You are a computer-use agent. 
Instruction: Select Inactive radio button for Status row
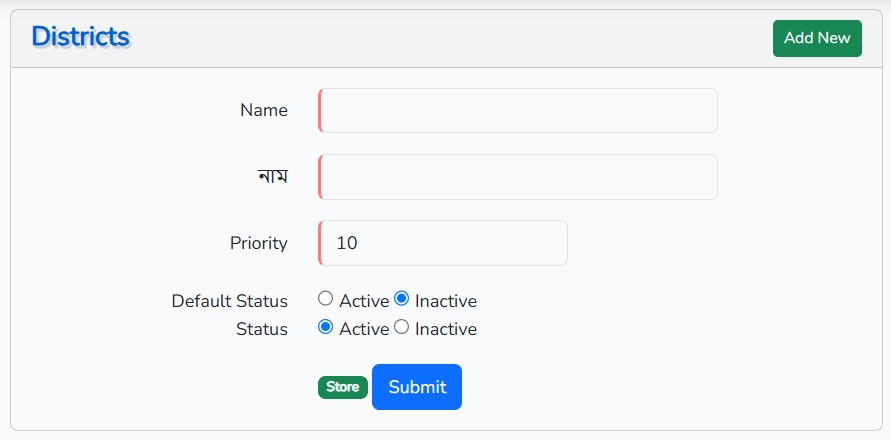click(x=402, y=327)
